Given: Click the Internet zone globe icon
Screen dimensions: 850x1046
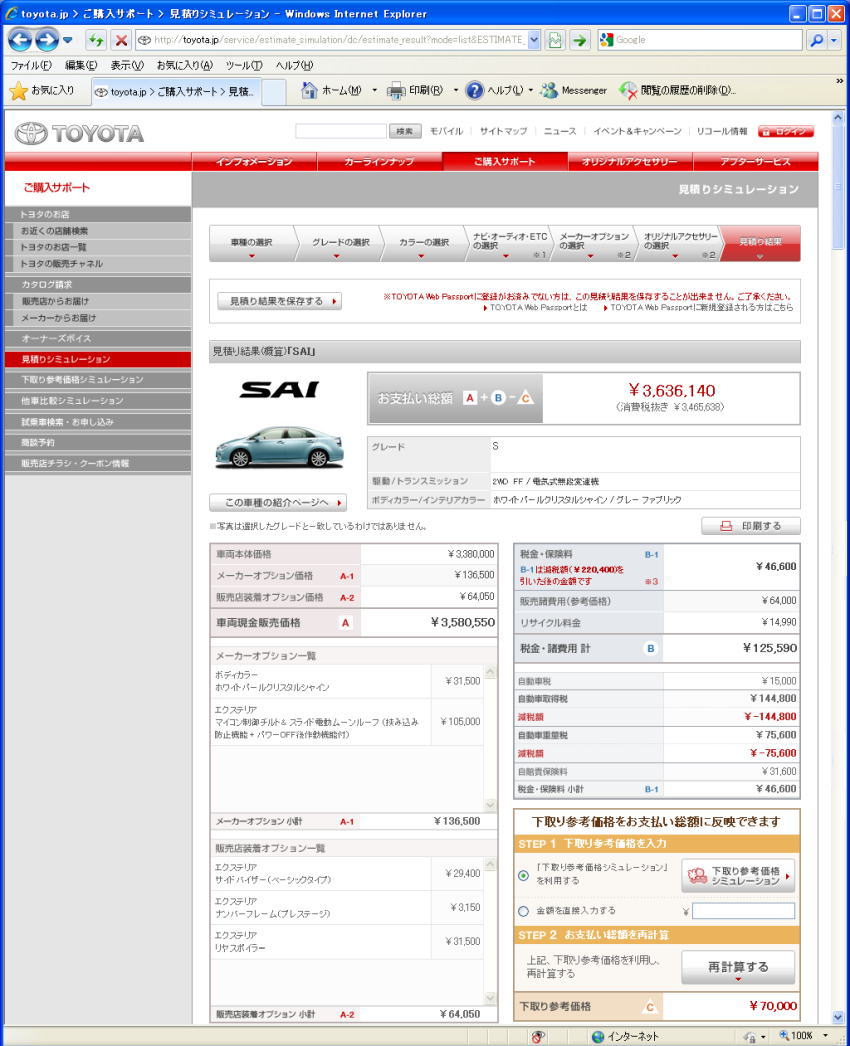Looking at the screenshot, I should [x=598, y=1036].
